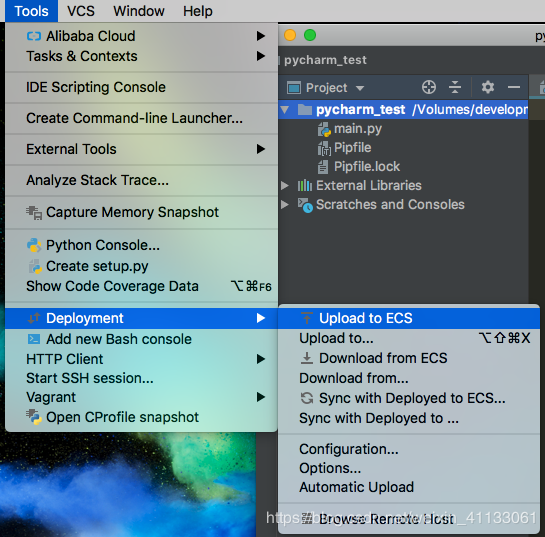Expand External Libraries tree node

(x=285, y=186)
